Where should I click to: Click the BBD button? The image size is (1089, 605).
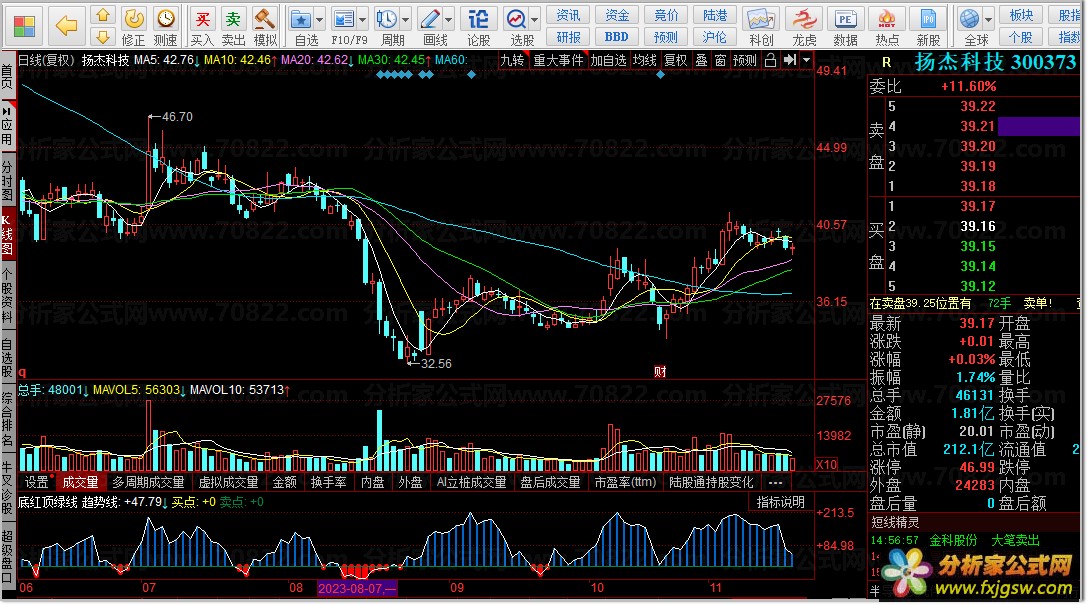coord(617,37)
